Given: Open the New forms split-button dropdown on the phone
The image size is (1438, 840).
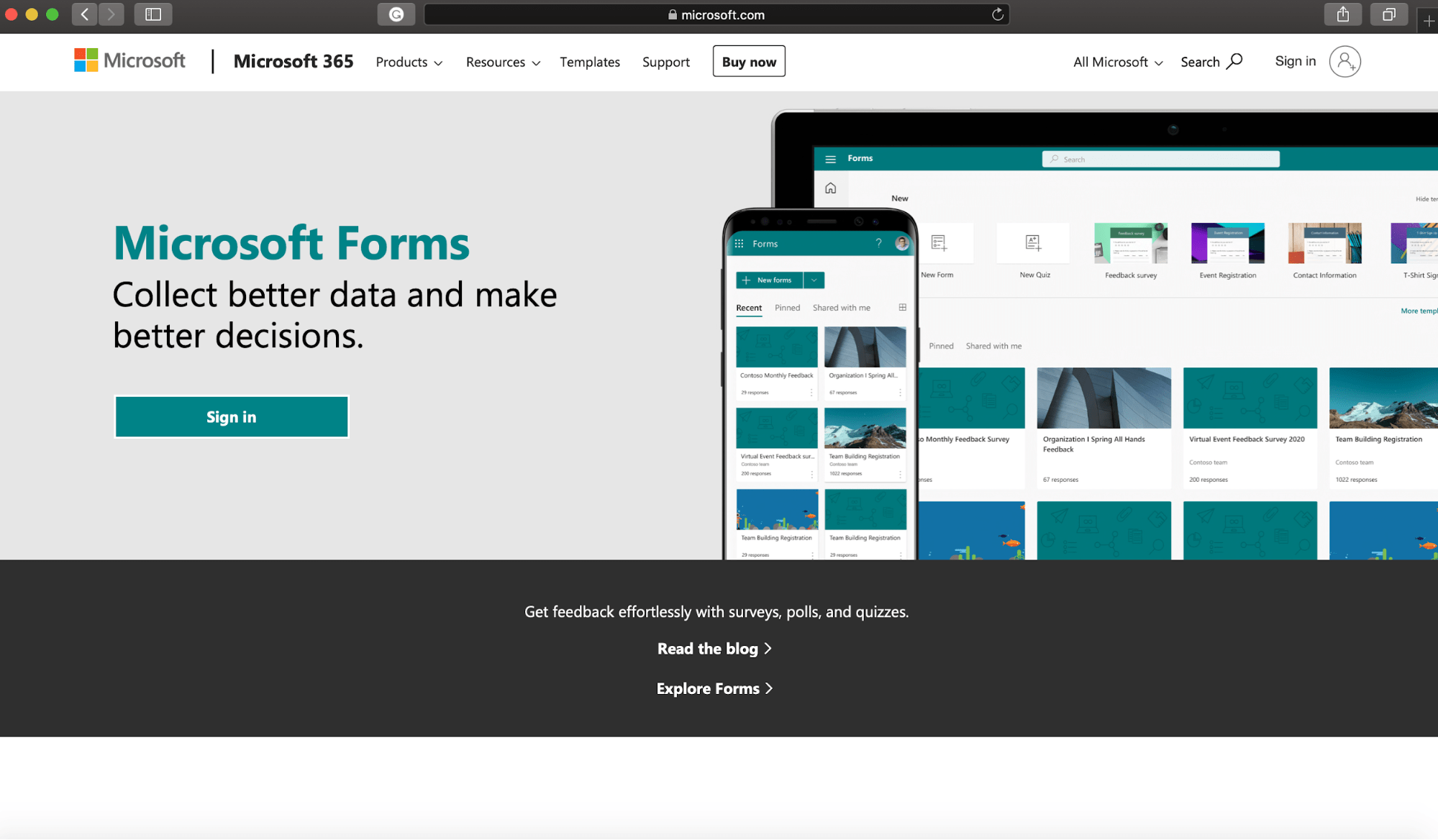Looking at the screenshot, I should tap(814, 280).
